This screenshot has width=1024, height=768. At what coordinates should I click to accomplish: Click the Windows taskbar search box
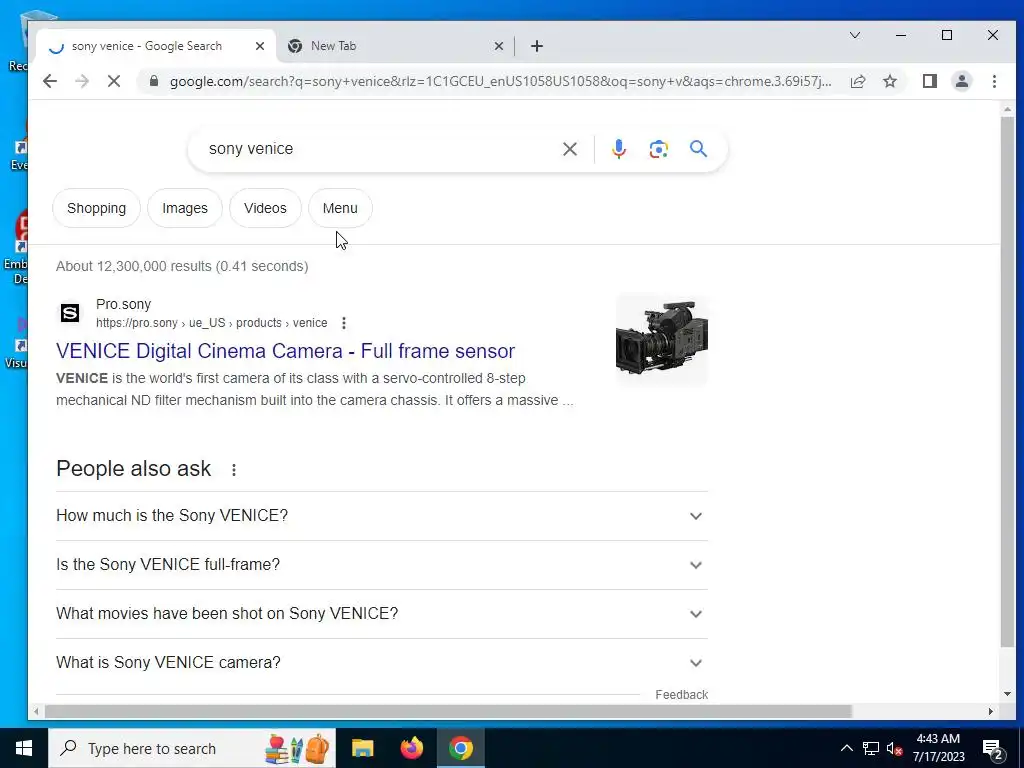192,748
